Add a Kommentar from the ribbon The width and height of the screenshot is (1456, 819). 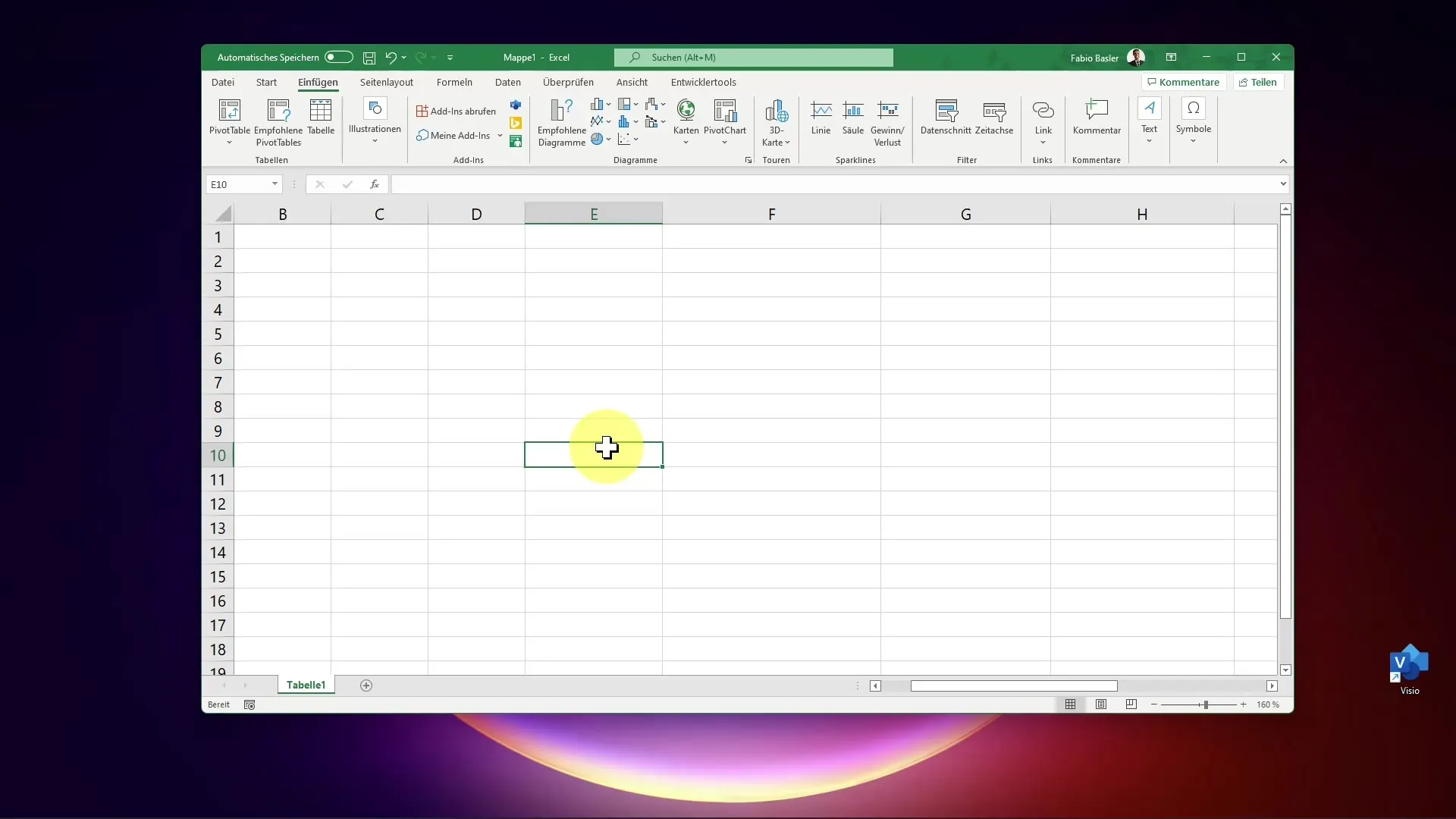tap(1097, 118)
